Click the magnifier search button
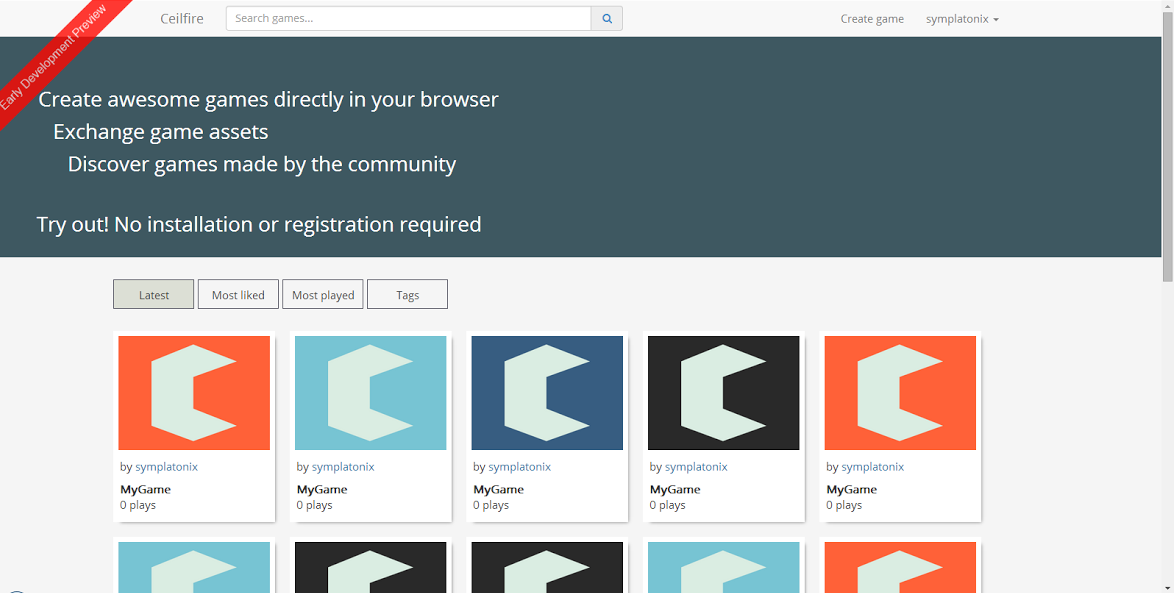This screenshot has width=1174, height=593. tap(606, 18)
